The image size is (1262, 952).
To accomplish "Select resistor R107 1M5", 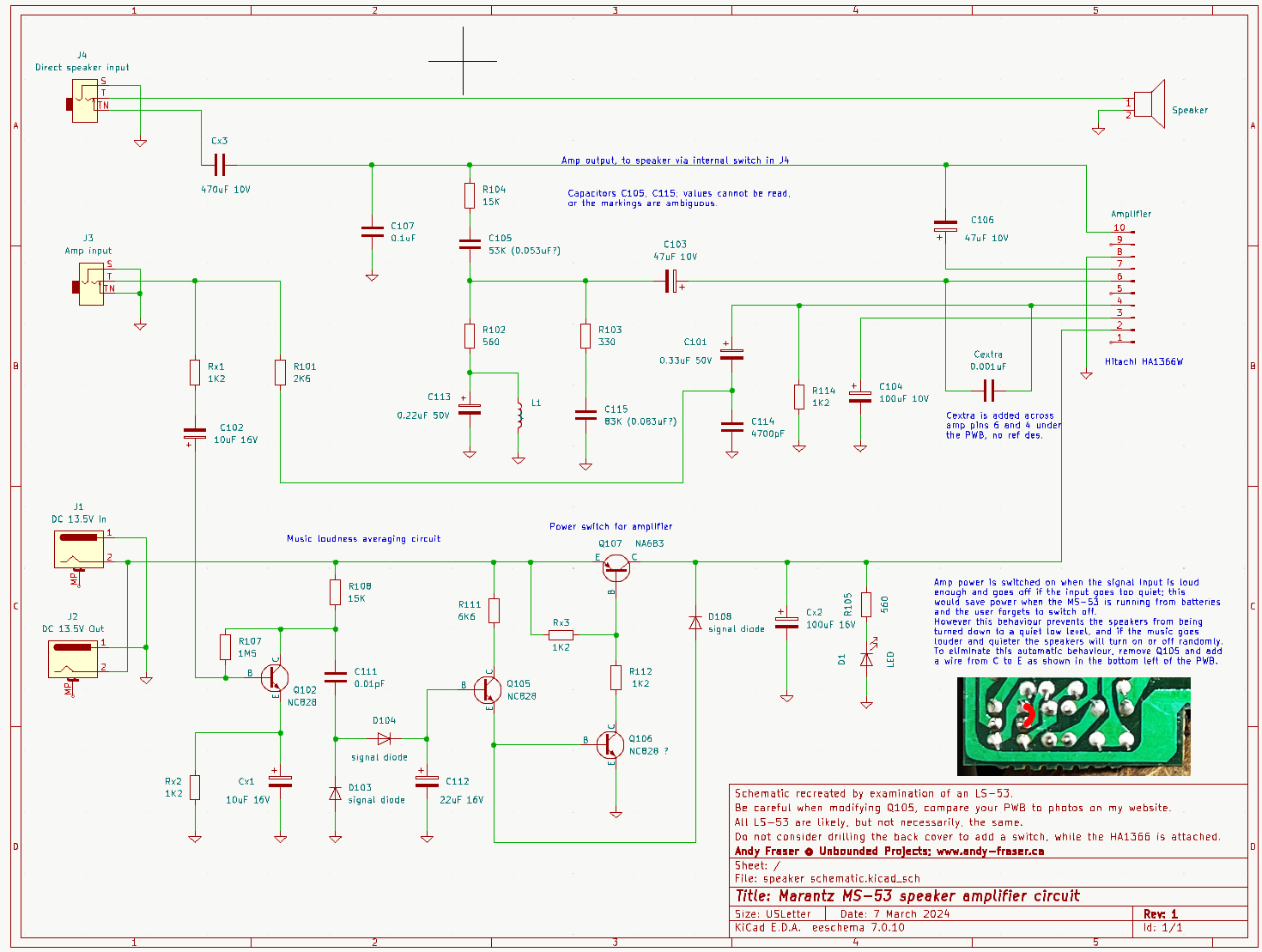I will (x=225, y=647).
